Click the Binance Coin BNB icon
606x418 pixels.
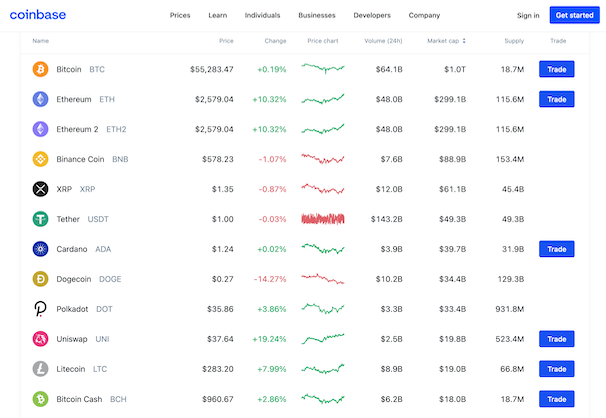(40, 159)
